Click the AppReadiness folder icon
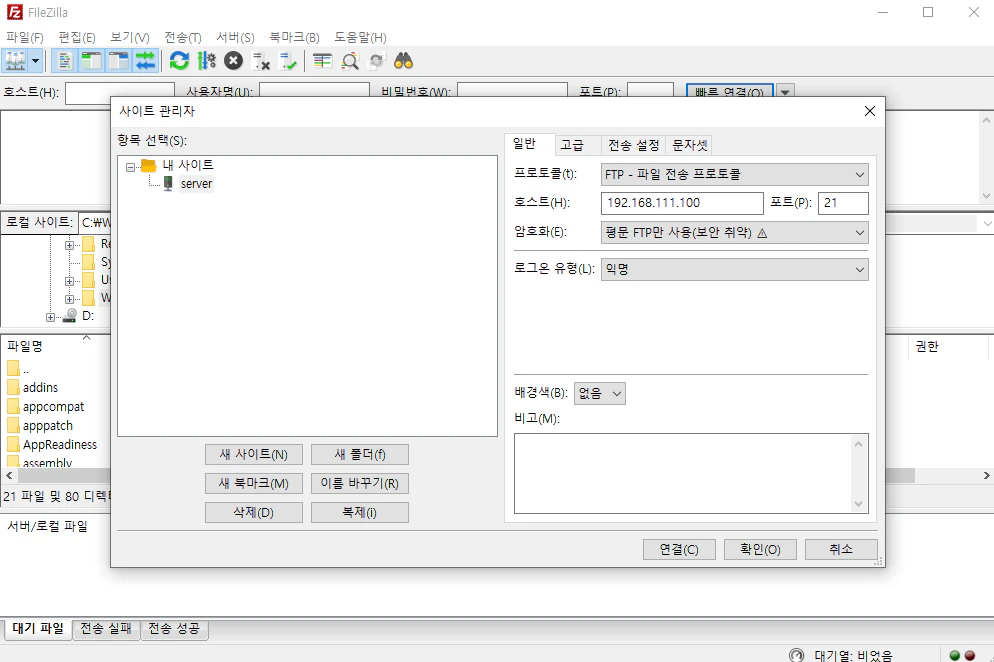The width and height of the screenshot is (994, 662). click(13, 444)
